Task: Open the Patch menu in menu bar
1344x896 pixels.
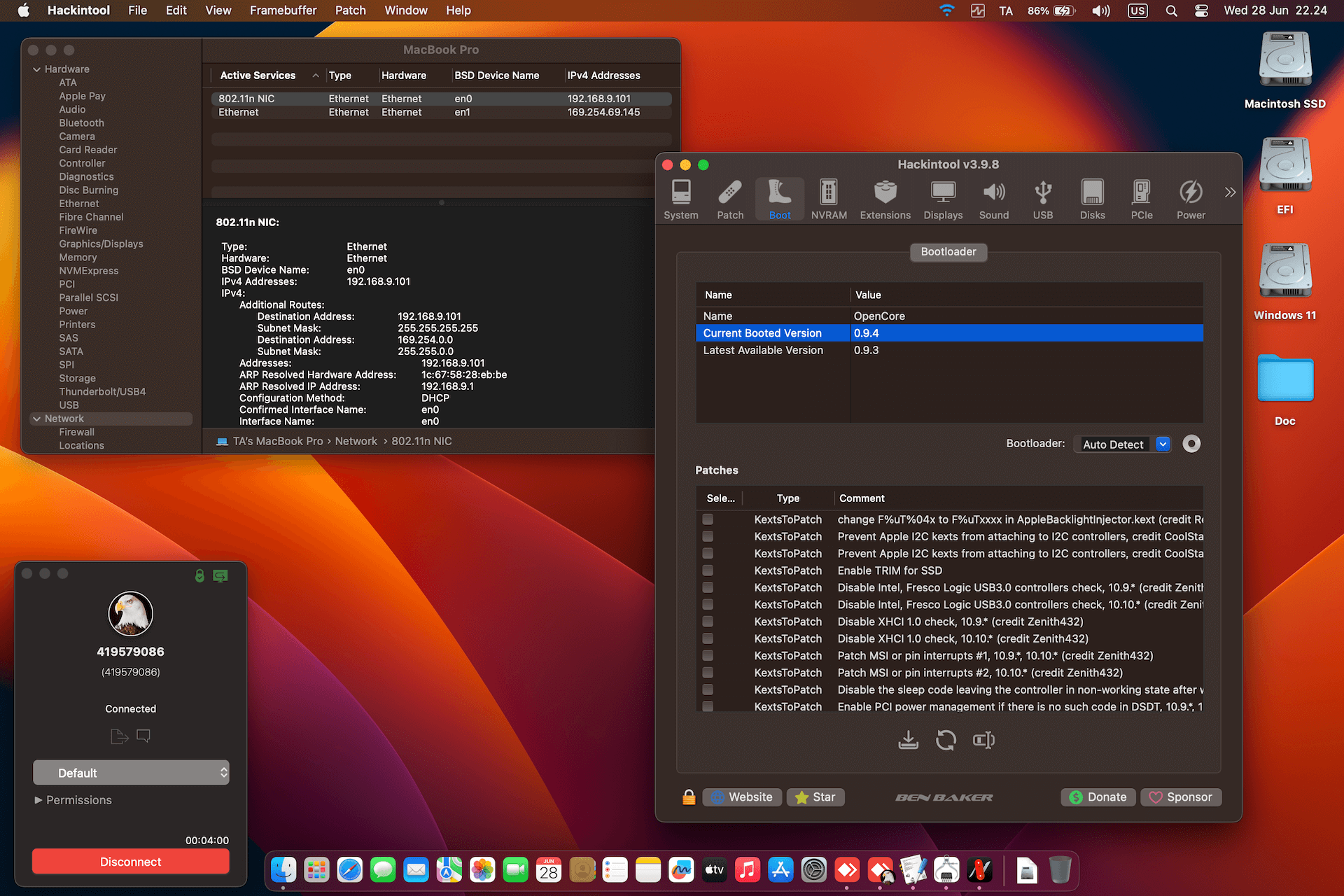Action: click(350, 10)
